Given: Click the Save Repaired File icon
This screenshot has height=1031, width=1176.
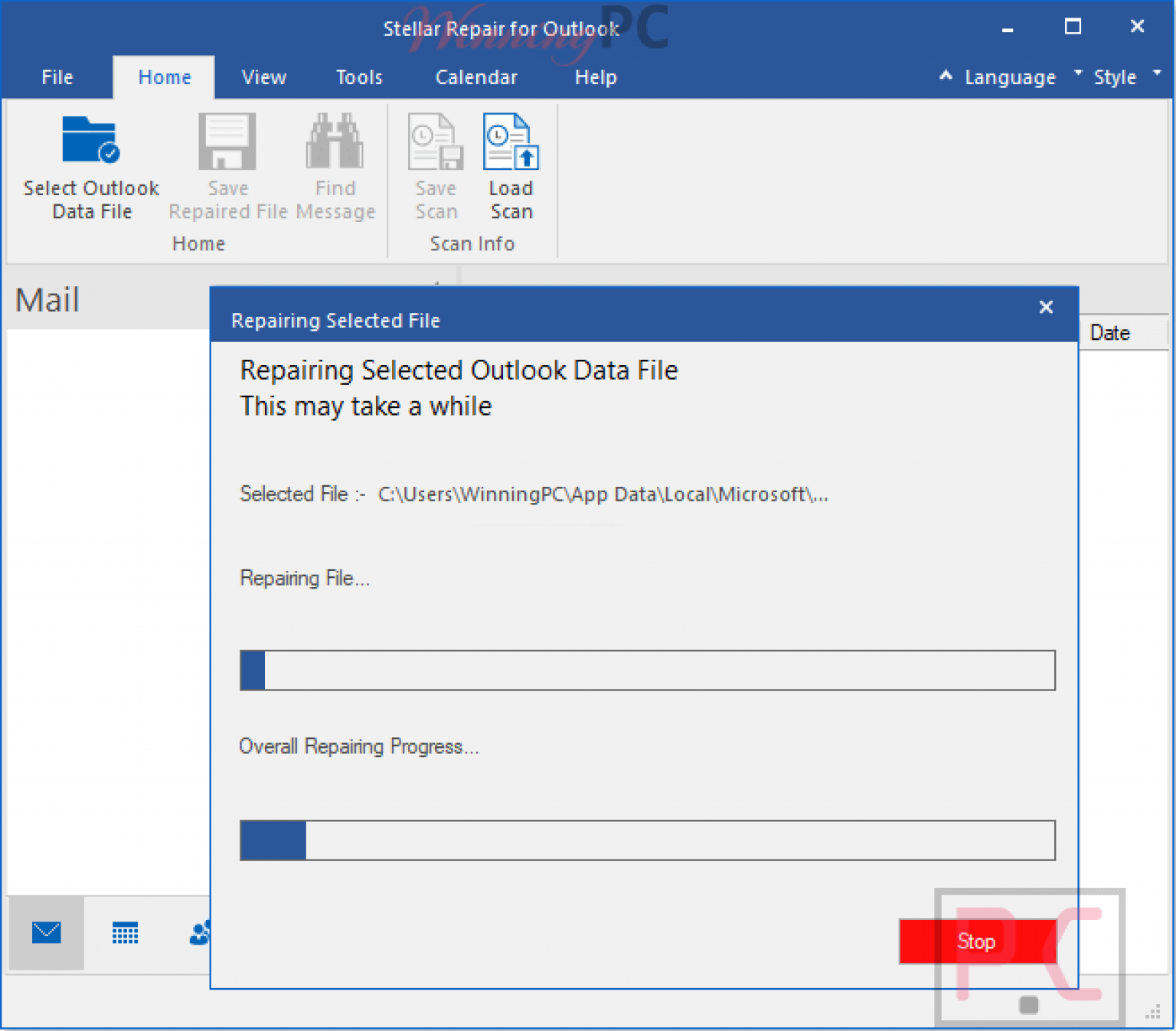Looking at the screenshot, I should click(x=227, y=141).
